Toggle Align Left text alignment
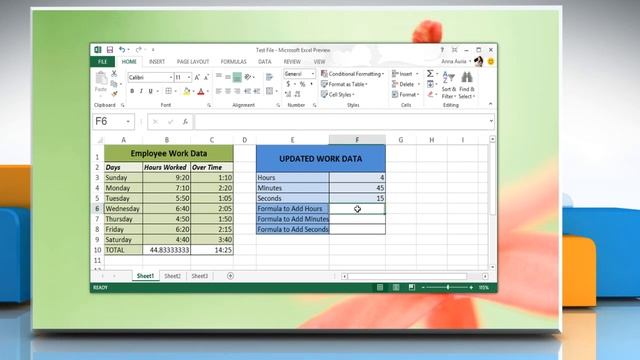Image resolution: width=640 pixels, height=360 pixels. (x=219, y=91)
